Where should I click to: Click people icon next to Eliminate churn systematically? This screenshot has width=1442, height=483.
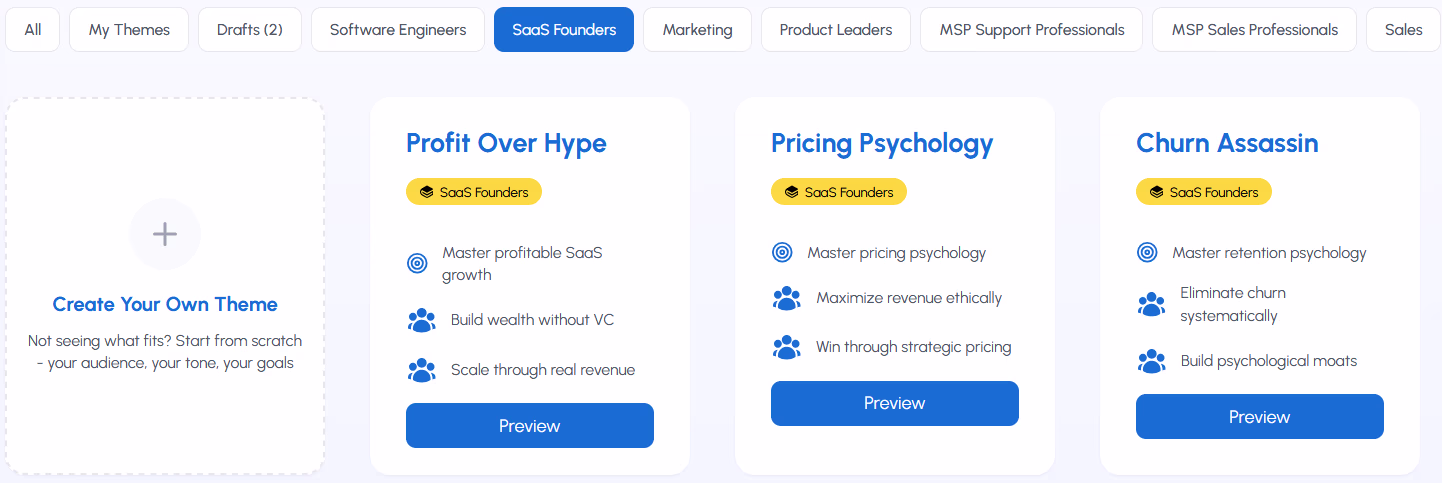tap(1152, 304)
